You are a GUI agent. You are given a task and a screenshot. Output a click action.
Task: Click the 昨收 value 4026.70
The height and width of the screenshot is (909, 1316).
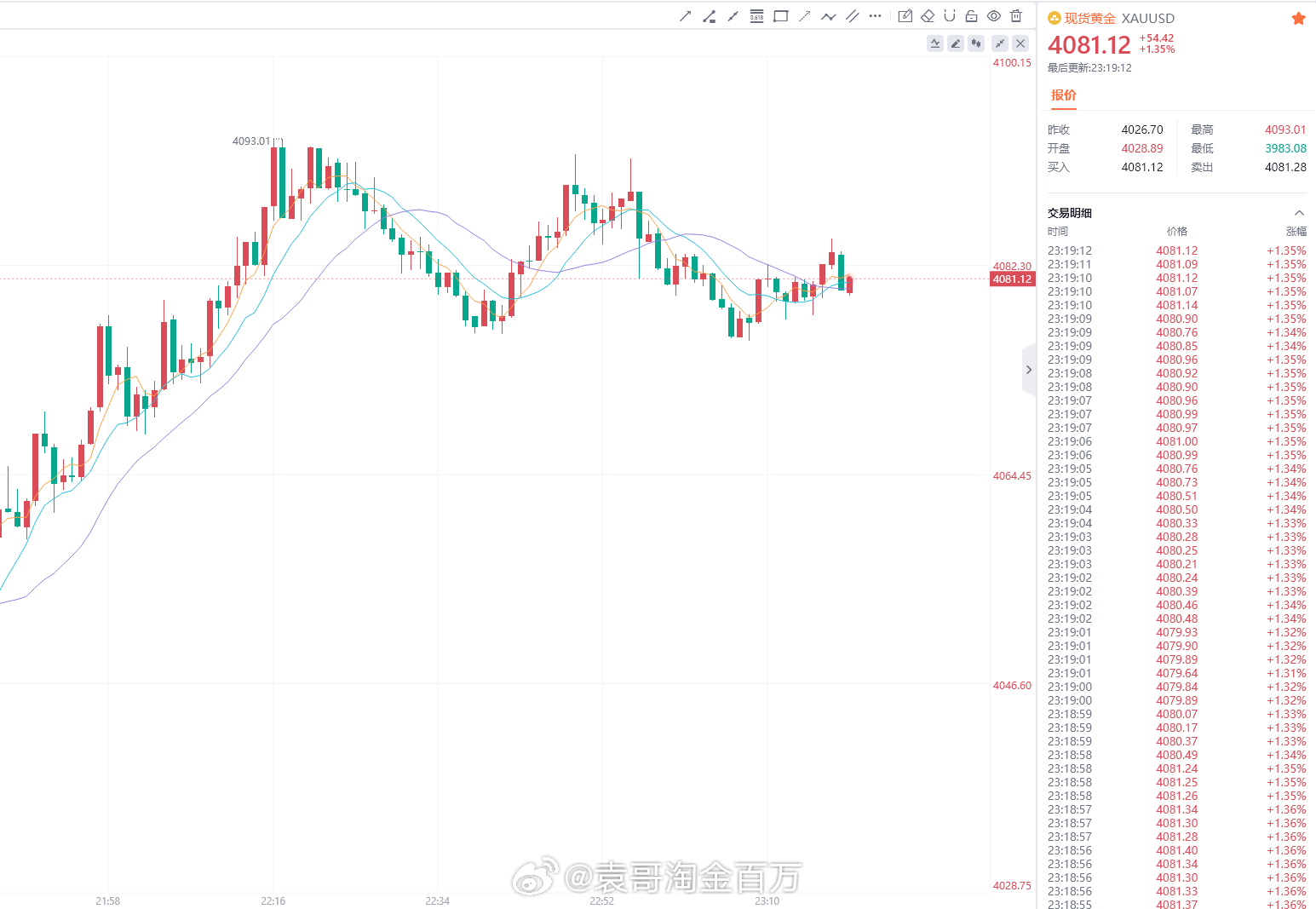click(x=1142, y=129)
